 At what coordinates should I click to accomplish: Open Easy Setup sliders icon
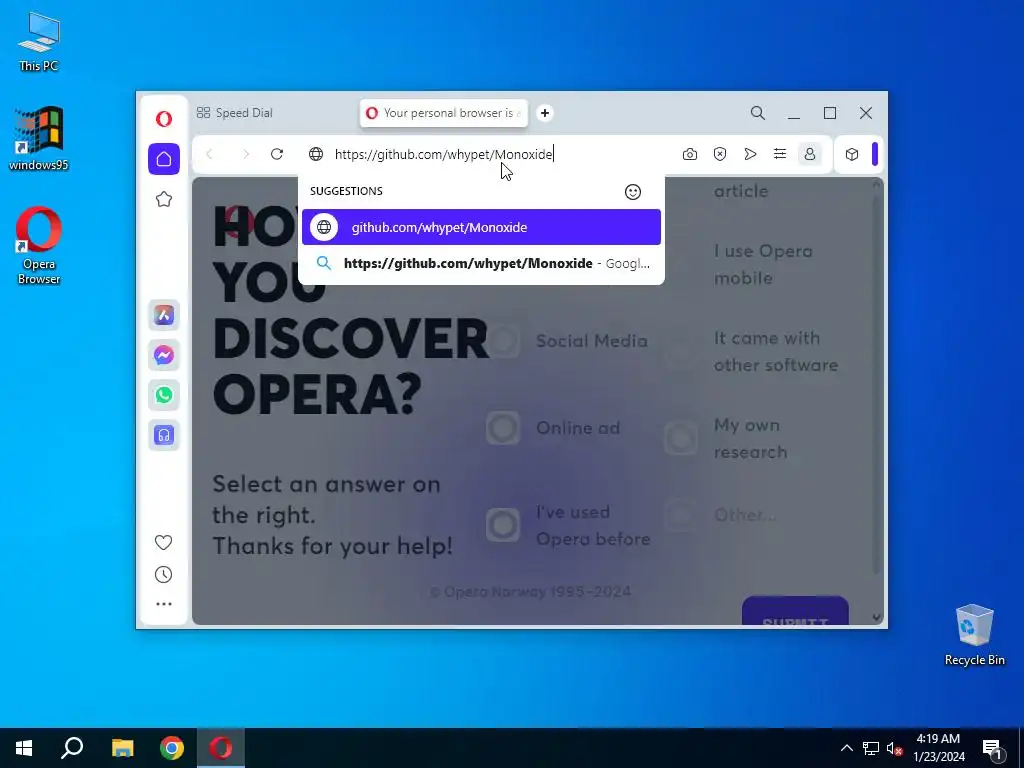(780, 154)
